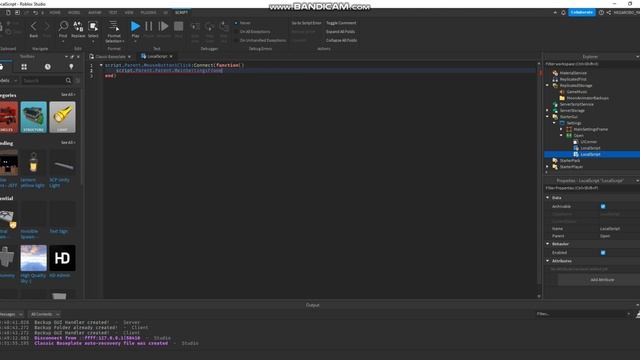Click Expand All Folds action
640x360 pixels.
tap(340, 32)
